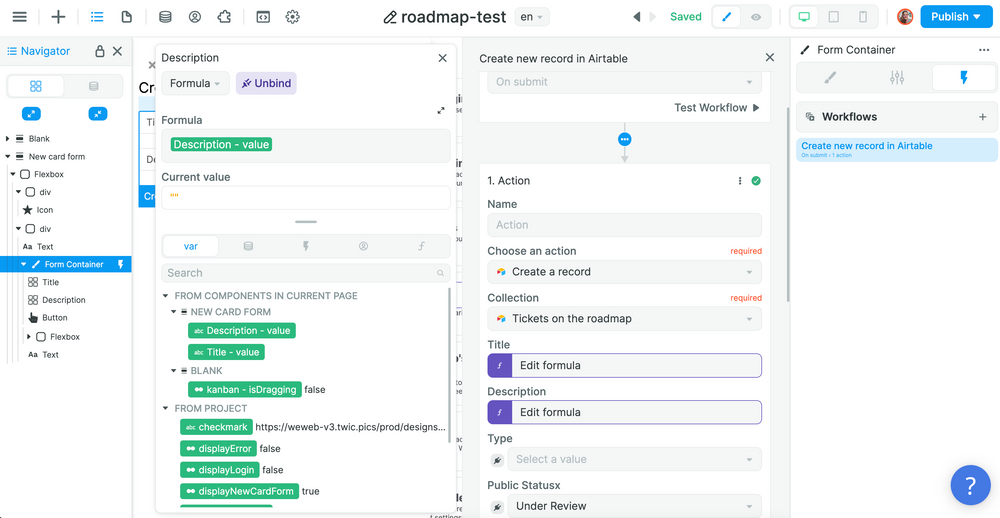Switch to preview mode with eye toggle
This screenshot has height=518, width=1000.
coord(756,17)
